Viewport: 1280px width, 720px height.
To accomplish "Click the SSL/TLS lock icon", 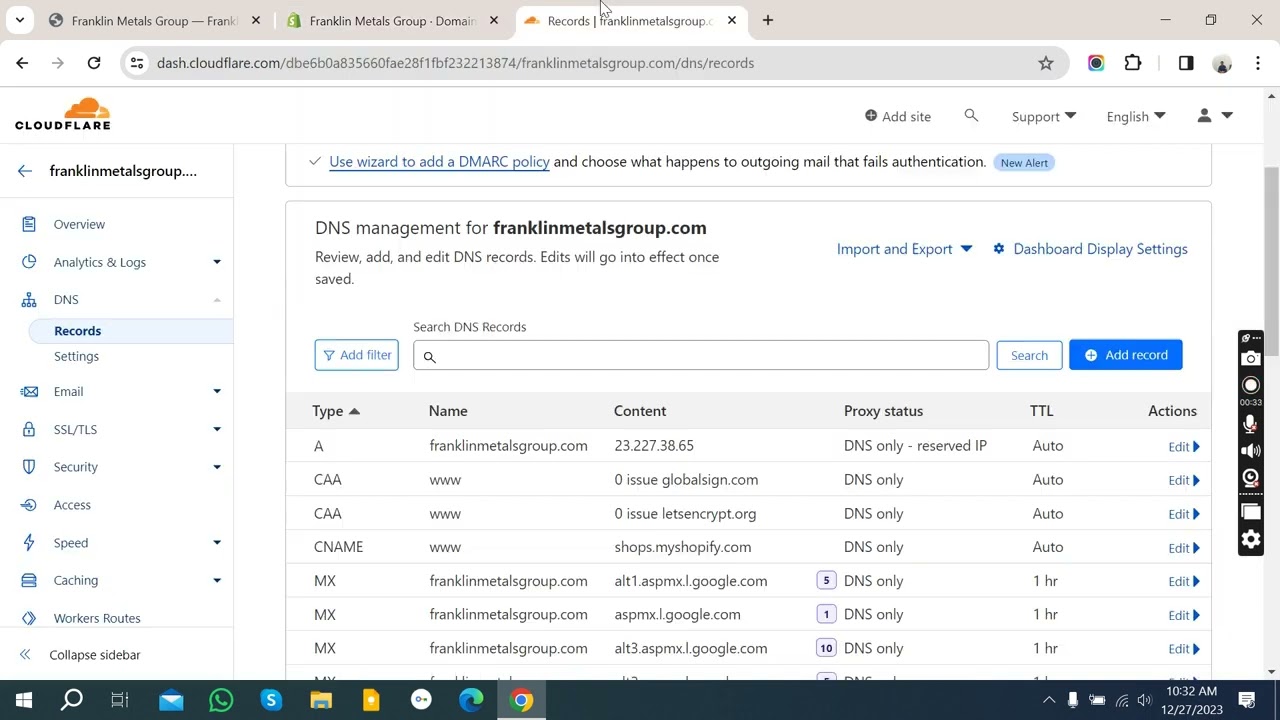I will click(x=29, y=429).
